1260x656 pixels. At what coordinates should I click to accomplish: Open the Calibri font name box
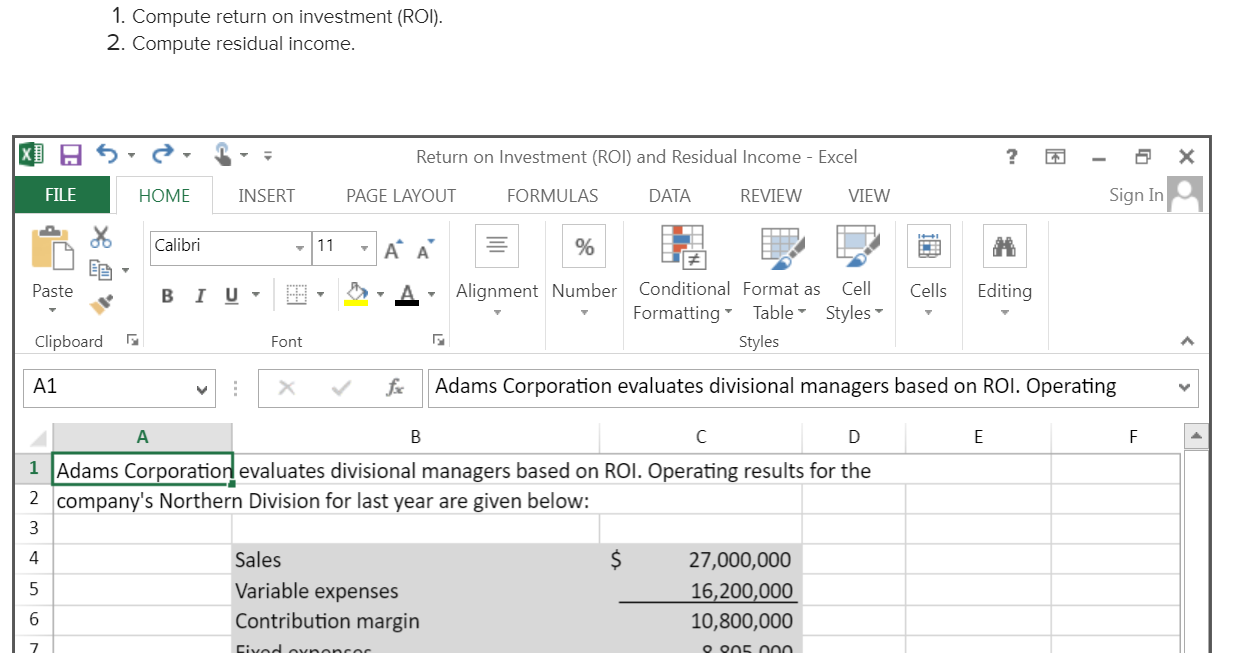(x=230, y=246)
